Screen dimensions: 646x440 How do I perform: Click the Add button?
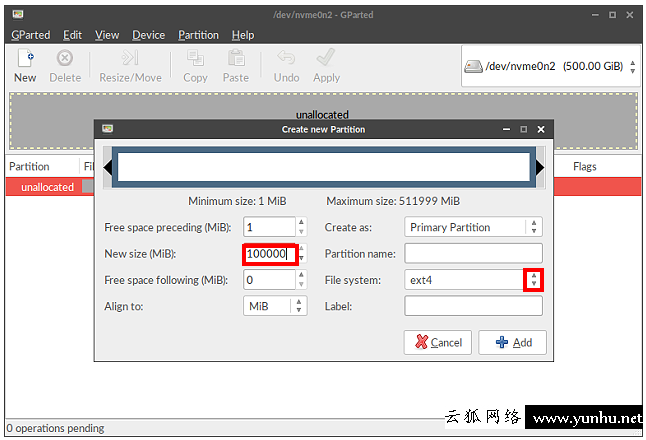click(513, 342)
